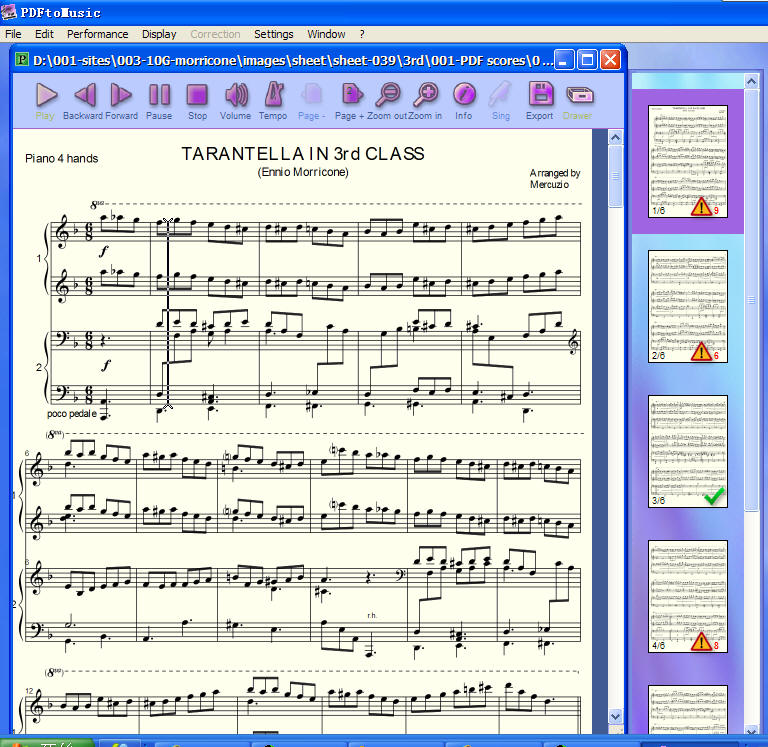
Task: Open the File menu
Action: click(13, 34)
